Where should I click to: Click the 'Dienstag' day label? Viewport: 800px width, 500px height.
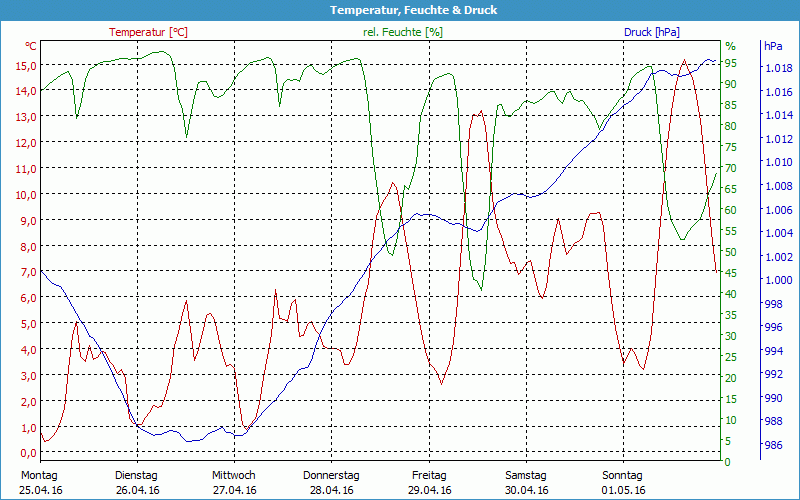coord(136,476)
